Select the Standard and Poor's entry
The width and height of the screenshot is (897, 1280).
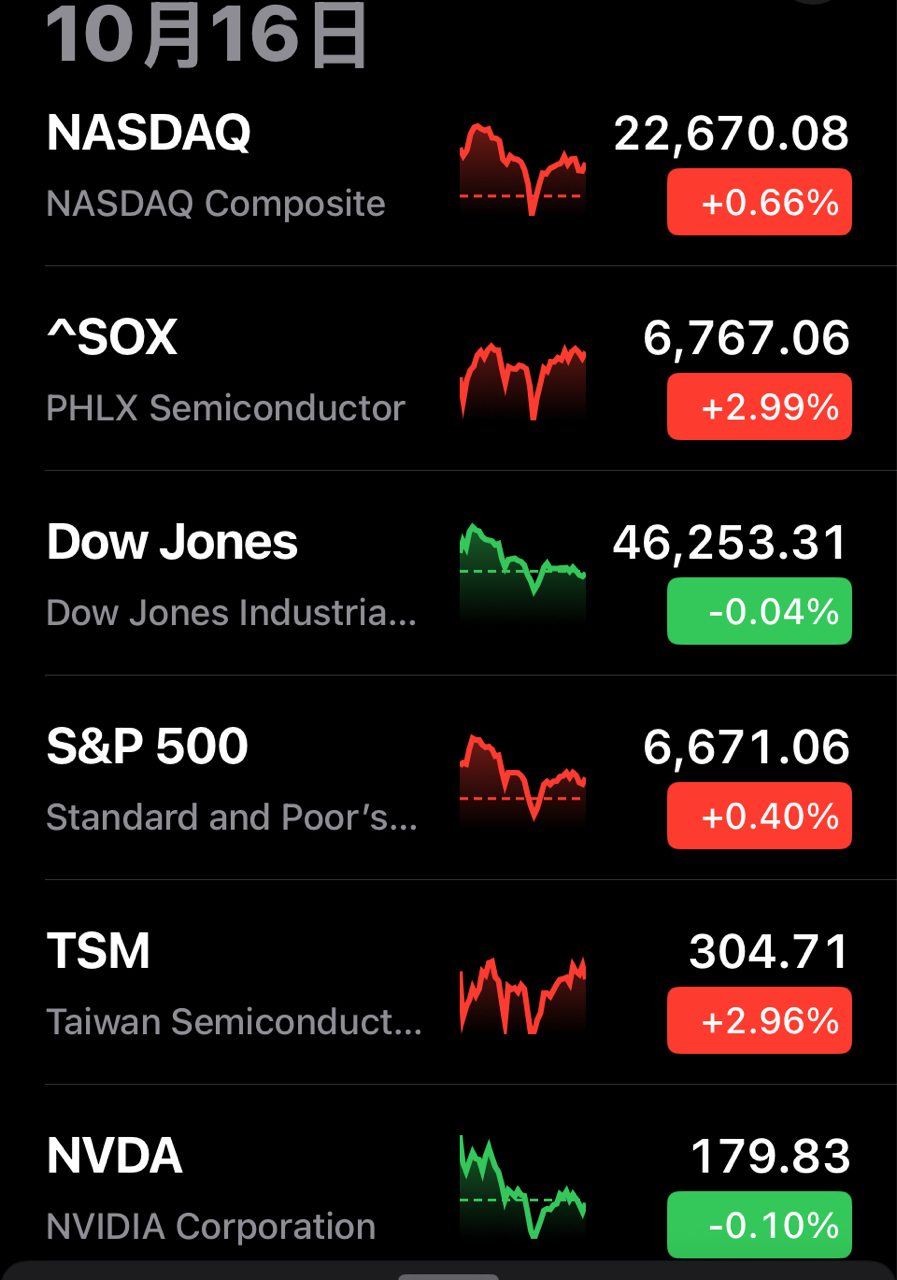230,818
